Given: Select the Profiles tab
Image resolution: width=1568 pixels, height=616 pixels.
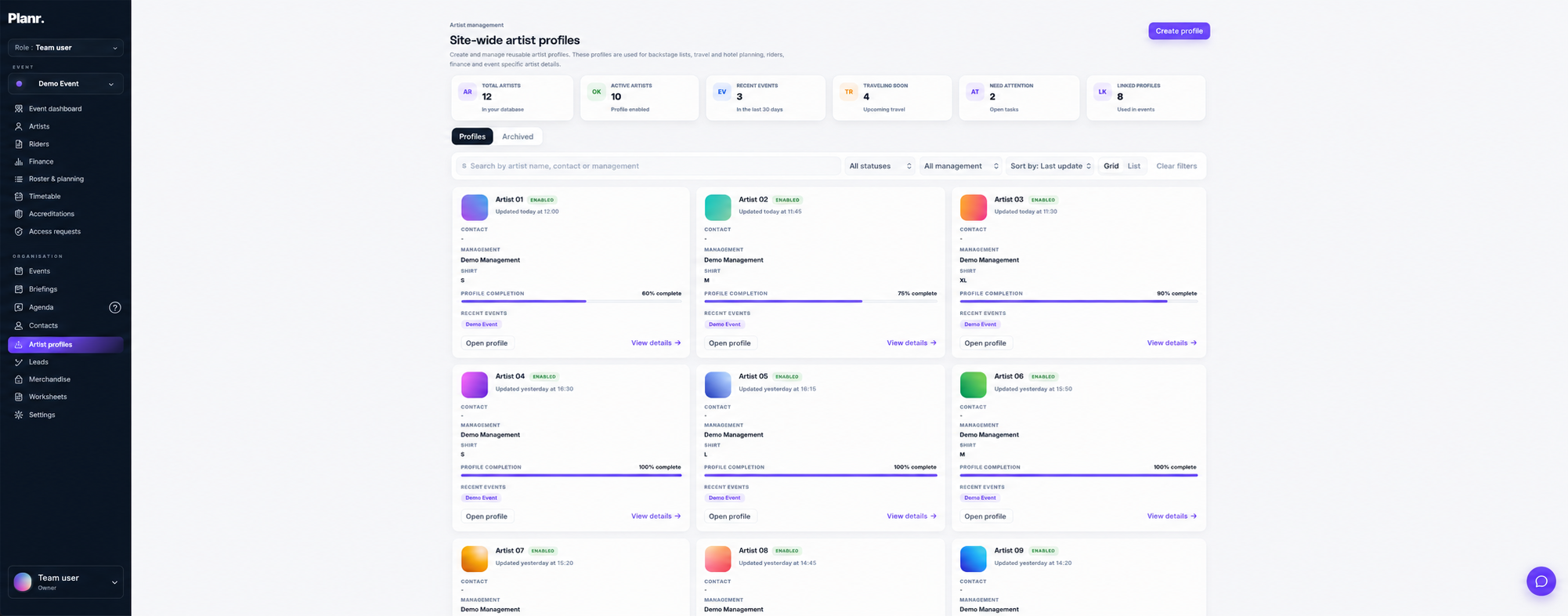Looking at the screenshot, I should tap(472, 136).
